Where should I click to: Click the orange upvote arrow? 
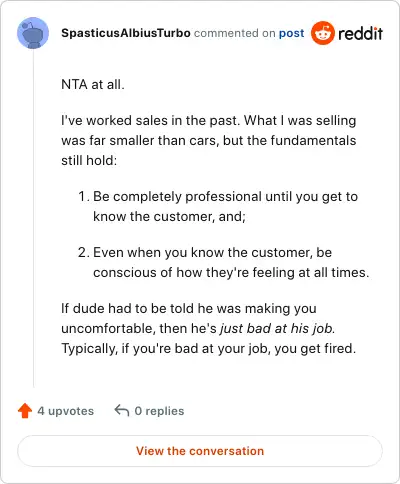tap(25, 411)
